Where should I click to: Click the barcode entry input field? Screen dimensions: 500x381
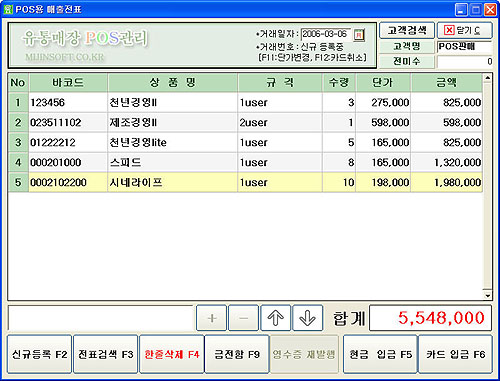pyautogui.click(x=101, y=318)
